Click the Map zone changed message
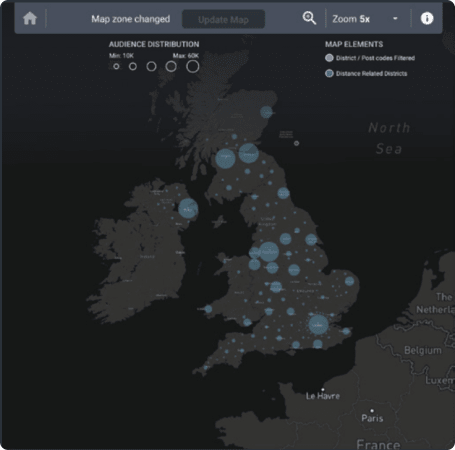 [131, 19]
